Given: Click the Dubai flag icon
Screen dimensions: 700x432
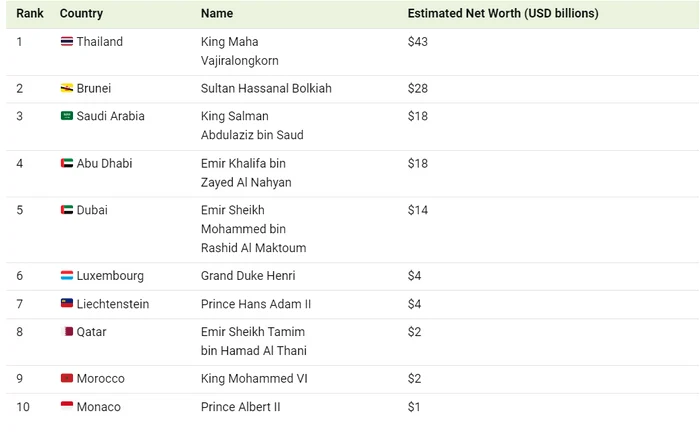Looking at the screenshot, I should click(x=67, y=210).
